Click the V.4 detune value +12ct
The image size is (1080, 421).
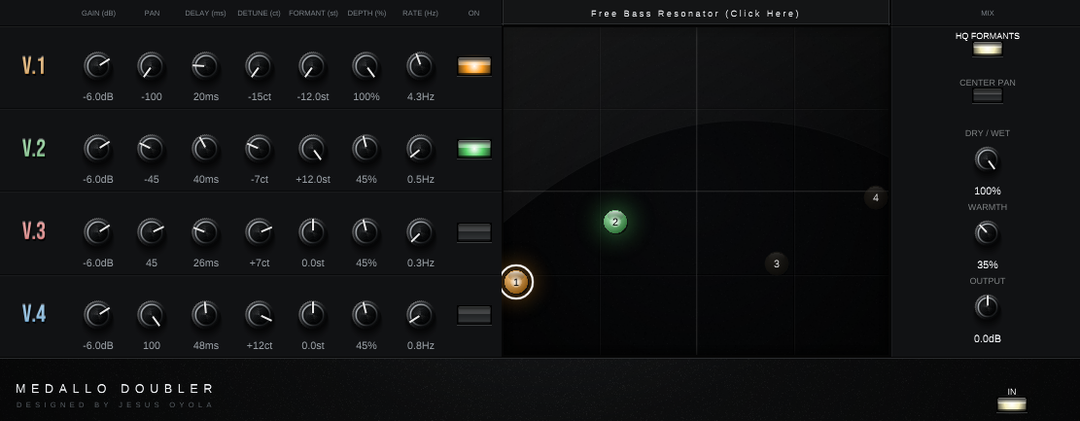pos(258,345)
